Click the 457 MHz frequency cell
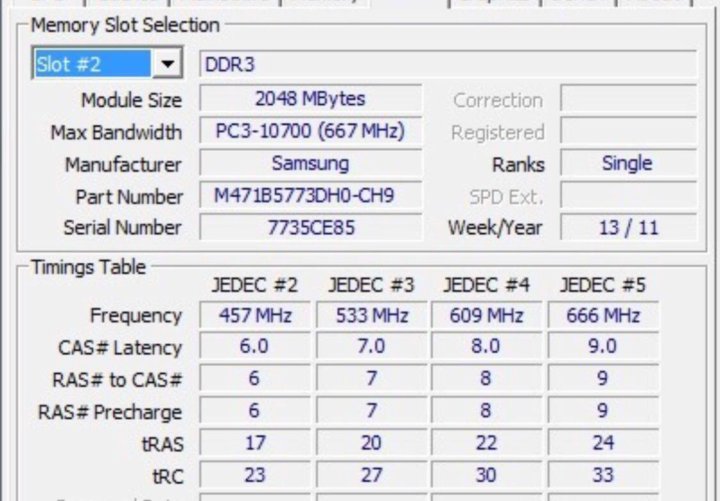Image resolution: width=720 pixels, height=501 pixels. click(x=255, y=315)
